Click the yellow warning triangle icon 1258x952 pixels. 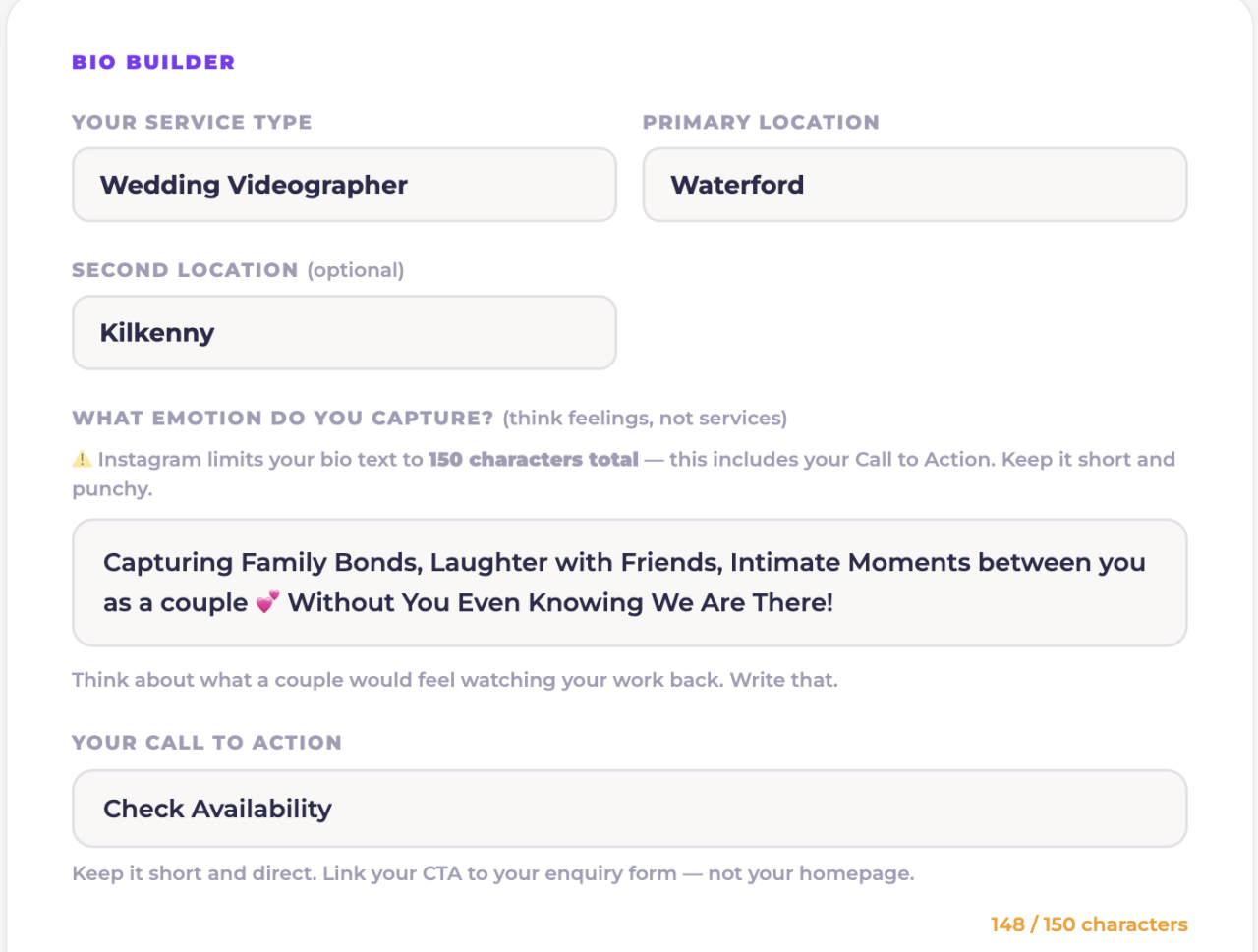(x=83, y=459)
